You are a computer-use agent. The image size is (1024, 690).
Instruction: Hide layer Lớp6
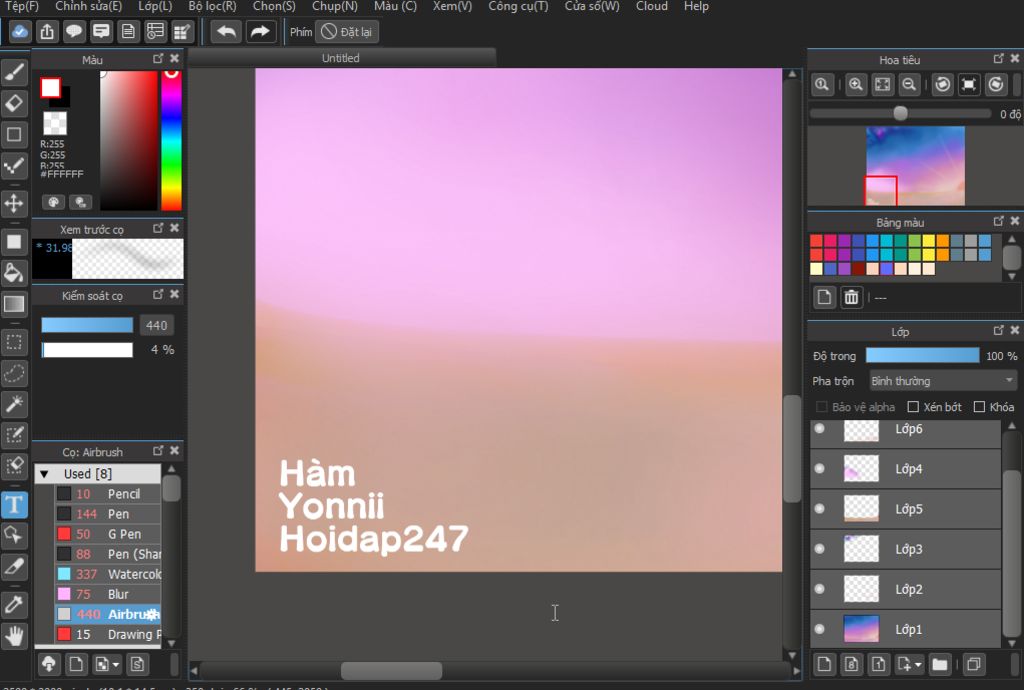(x=820, y=428)
